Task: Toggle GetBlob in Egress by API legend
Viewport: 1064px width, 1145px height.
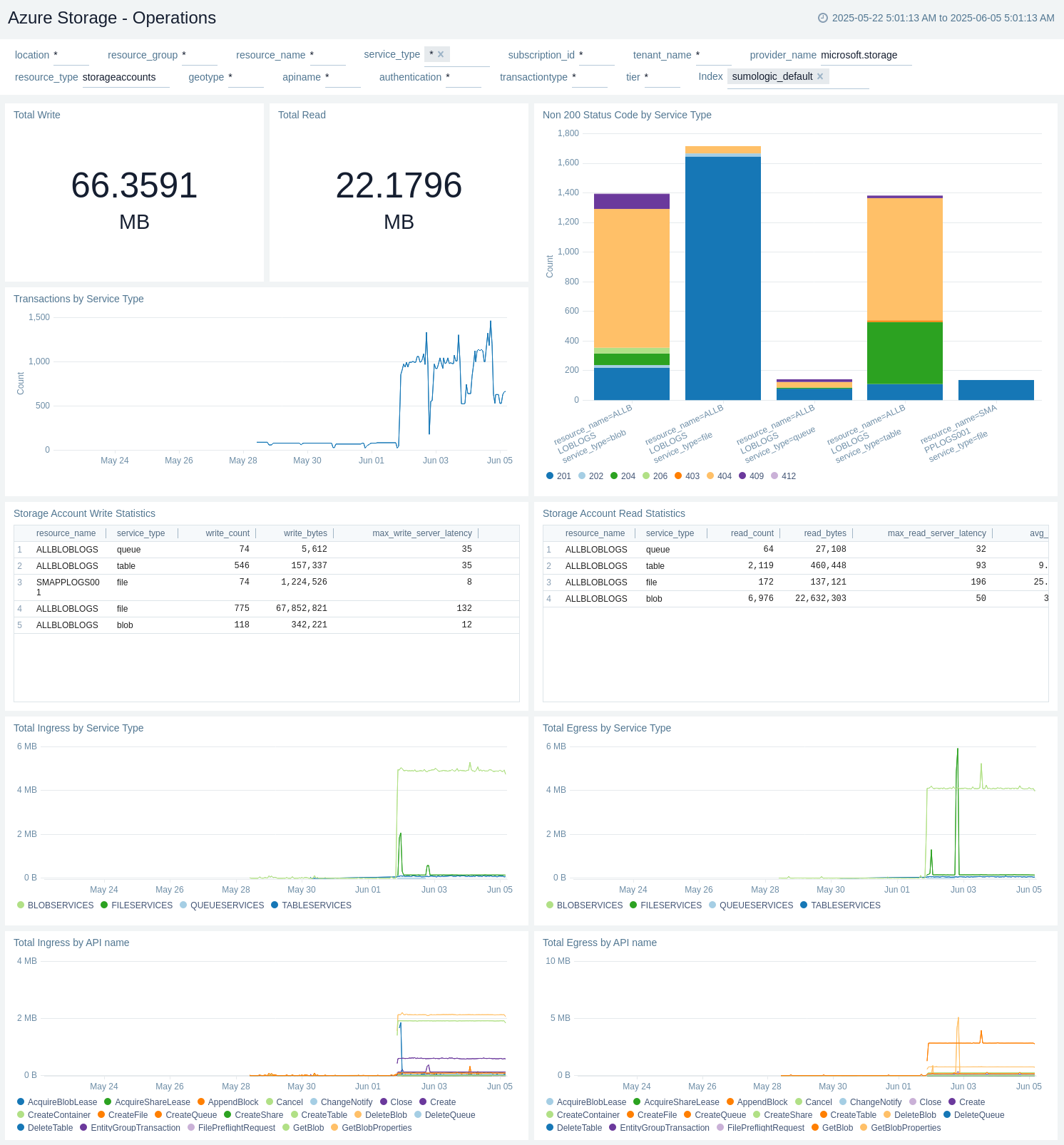Action: point(832,1128)
